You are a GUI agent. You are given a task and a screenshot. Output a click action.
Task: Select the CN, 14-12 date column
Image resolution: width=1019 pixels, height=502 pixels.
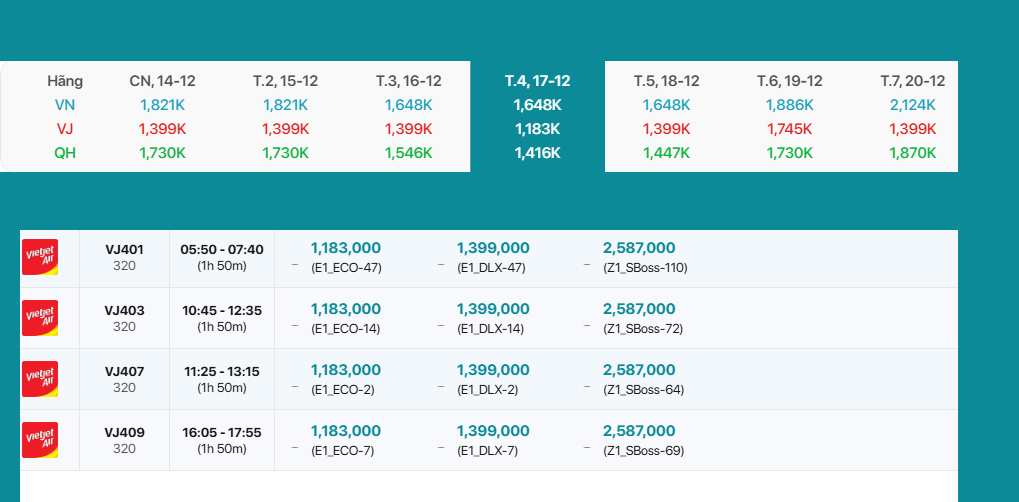pos(162,81)
